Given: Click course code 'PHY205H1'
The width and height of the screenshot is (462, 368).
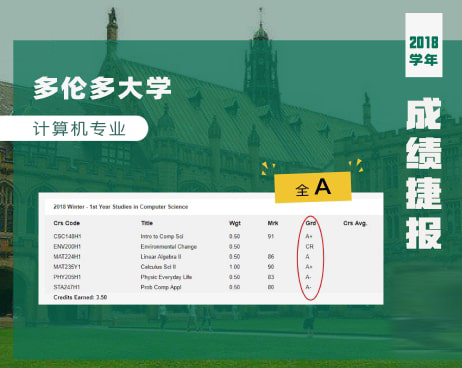Looking at the screenshot, I should coord(67,277).
